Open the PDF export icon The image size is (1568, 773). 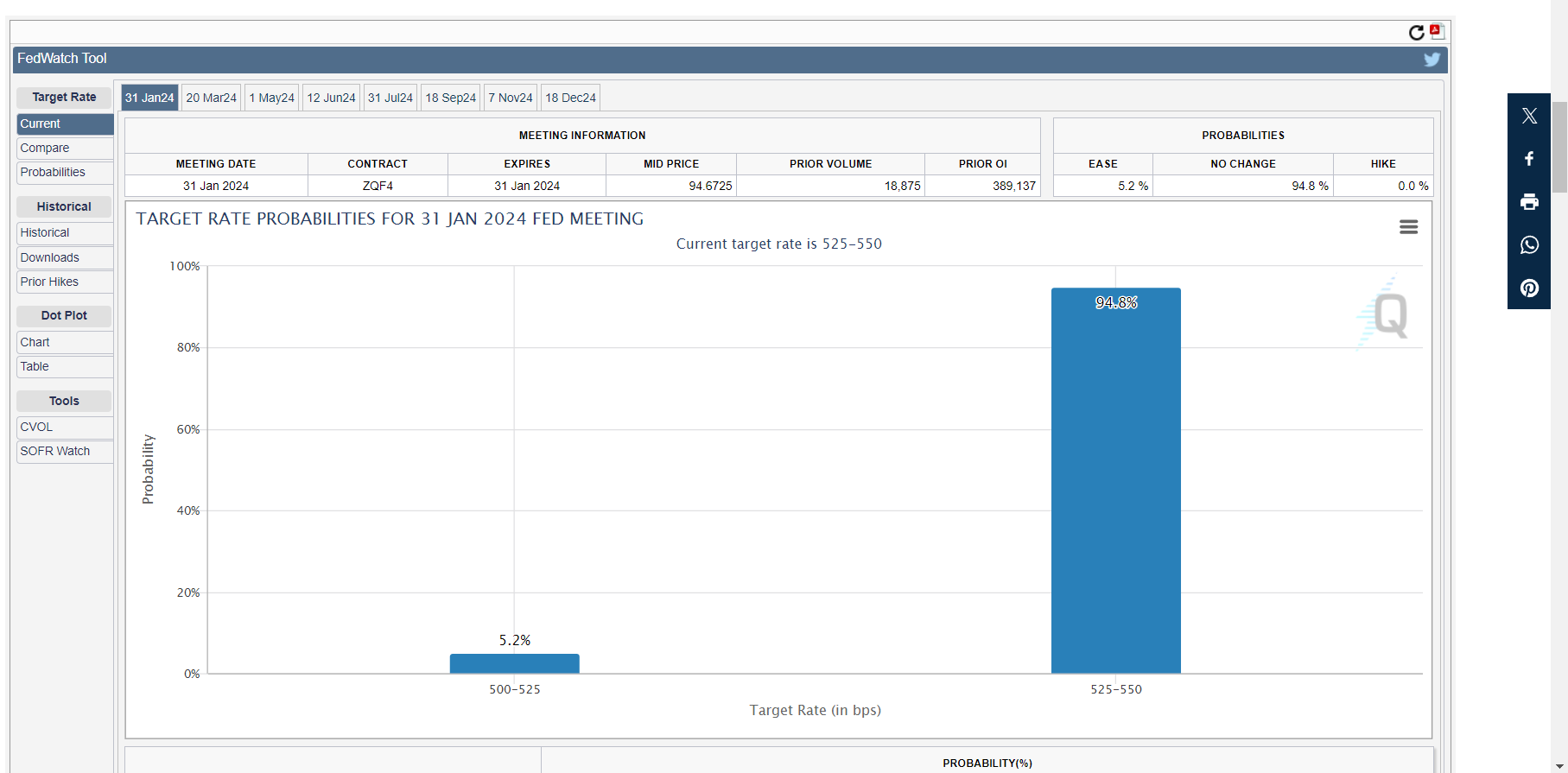[1437, 32]
